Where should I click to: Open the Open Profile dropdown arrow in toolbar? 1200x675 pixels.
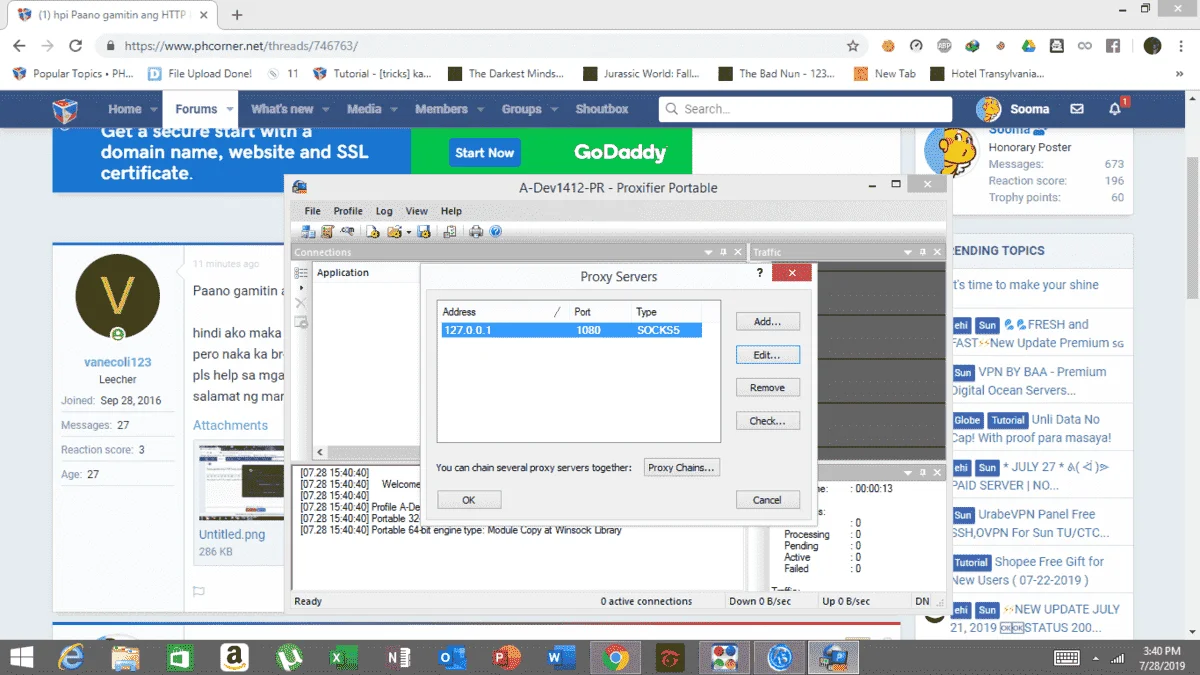tap(408, 233)
